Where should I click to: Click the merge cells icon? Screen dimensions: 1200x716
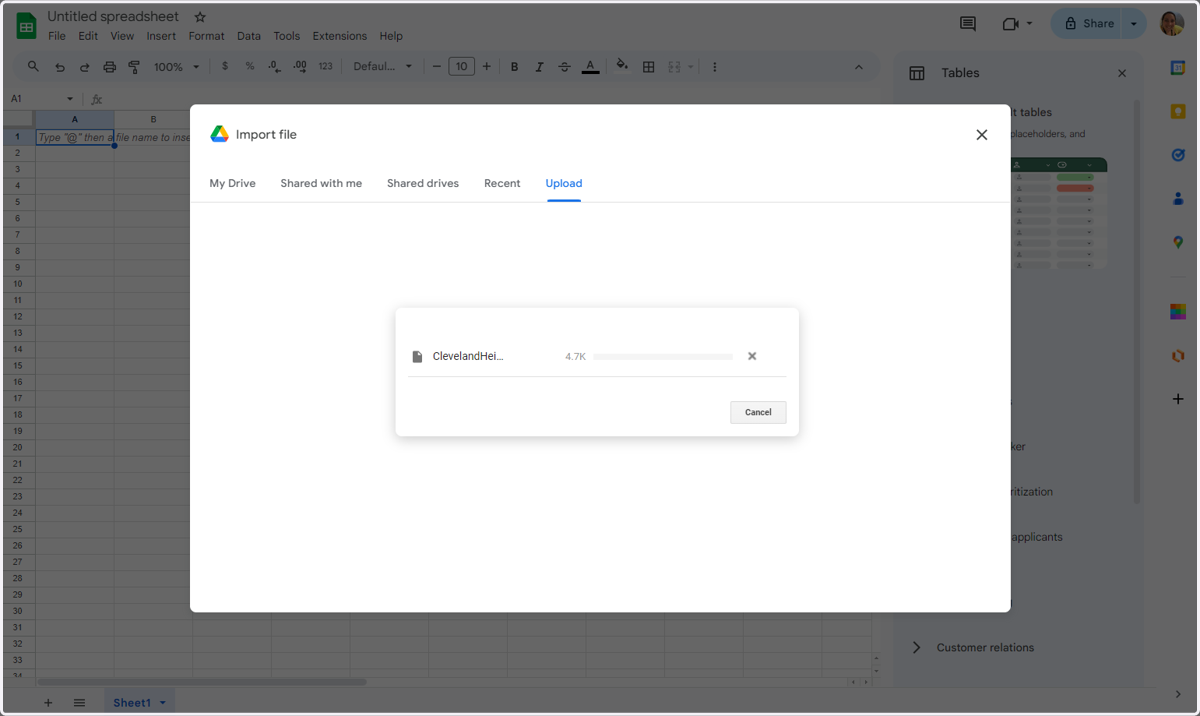coord(674,67)
